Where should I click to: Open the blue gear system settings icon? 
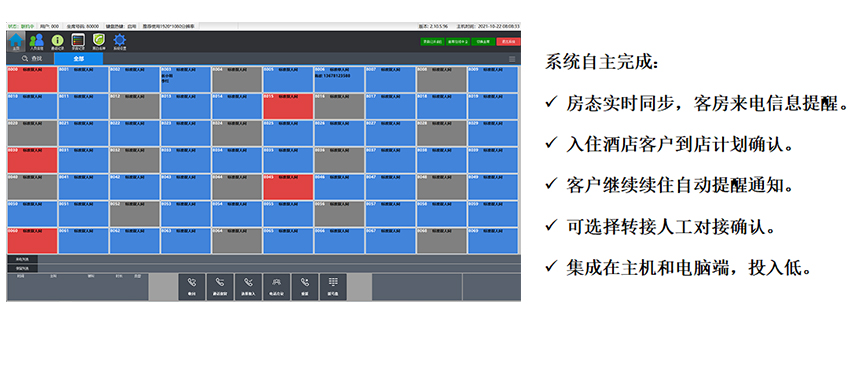(119, 41)
